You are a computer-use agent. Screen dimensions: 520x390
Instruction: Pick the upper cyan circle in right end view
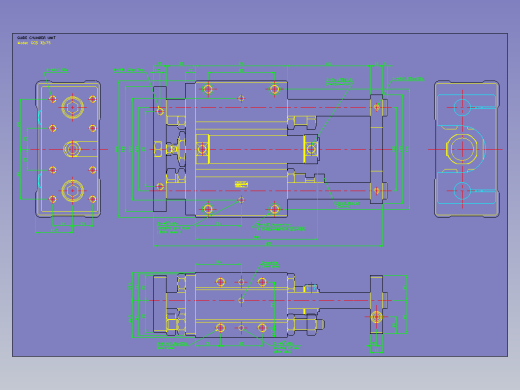pyautogui.click(x=462, y=107)
